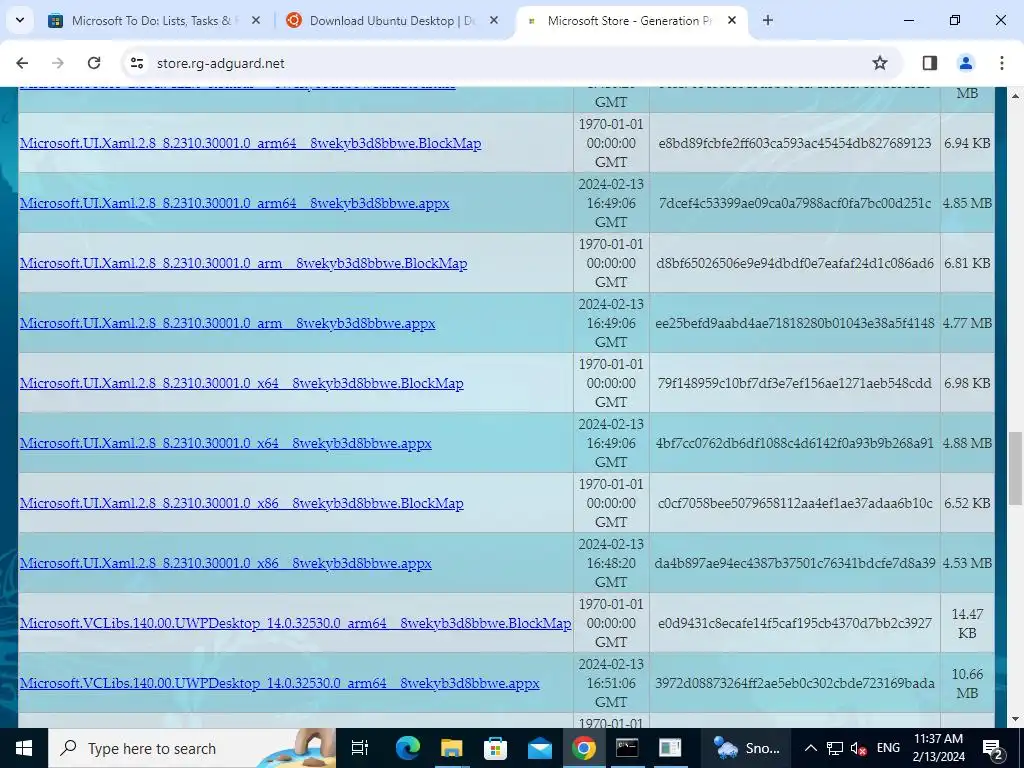The width and height of the screenshot is (1024, 768).
Task: Click the 4.88 MB size cell
Action: pyautogui.click(x=967, y=443)
